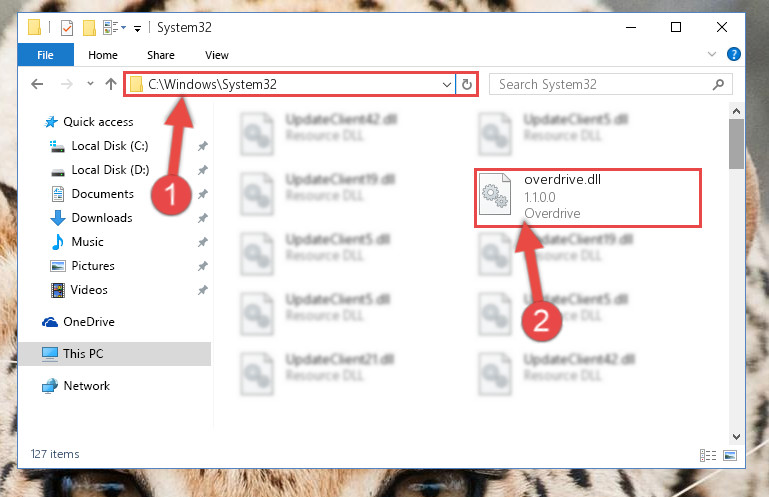The height and width of the screenshot is (497, 769).
Task: Expand the address bar history dropdown
Action: tap(447, 84)
